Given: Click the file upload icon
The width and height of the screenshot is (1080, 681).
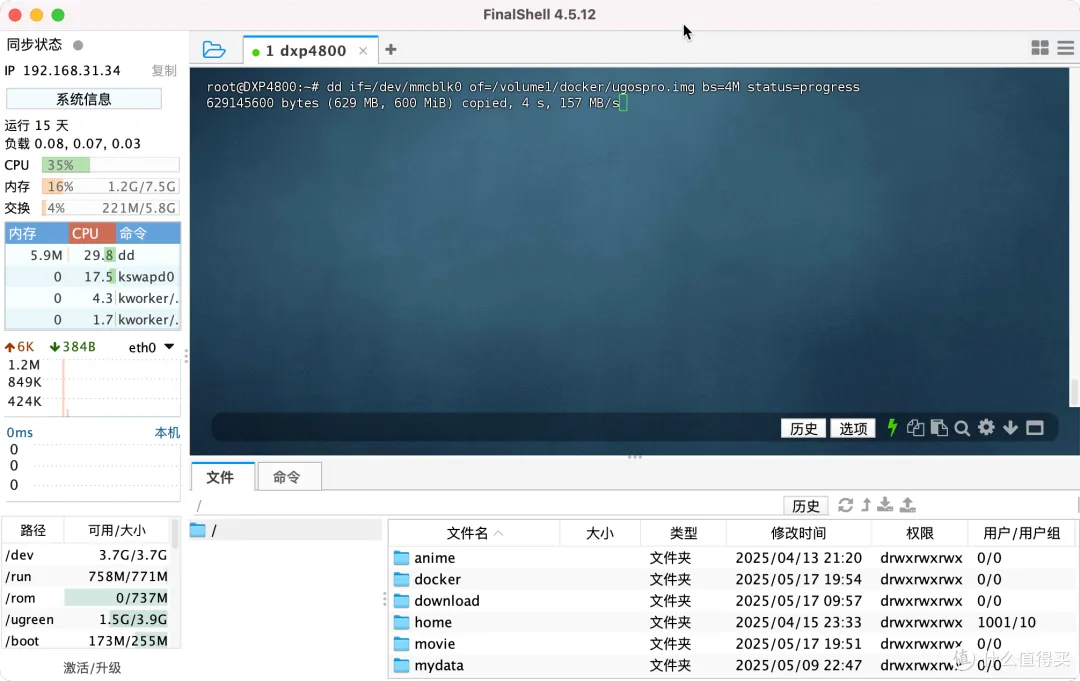Looking at the screenshot, I should [908, 505].
